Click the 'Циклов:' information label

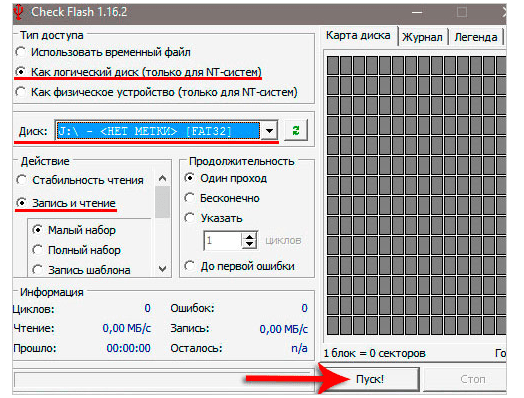tap(33, 309)
